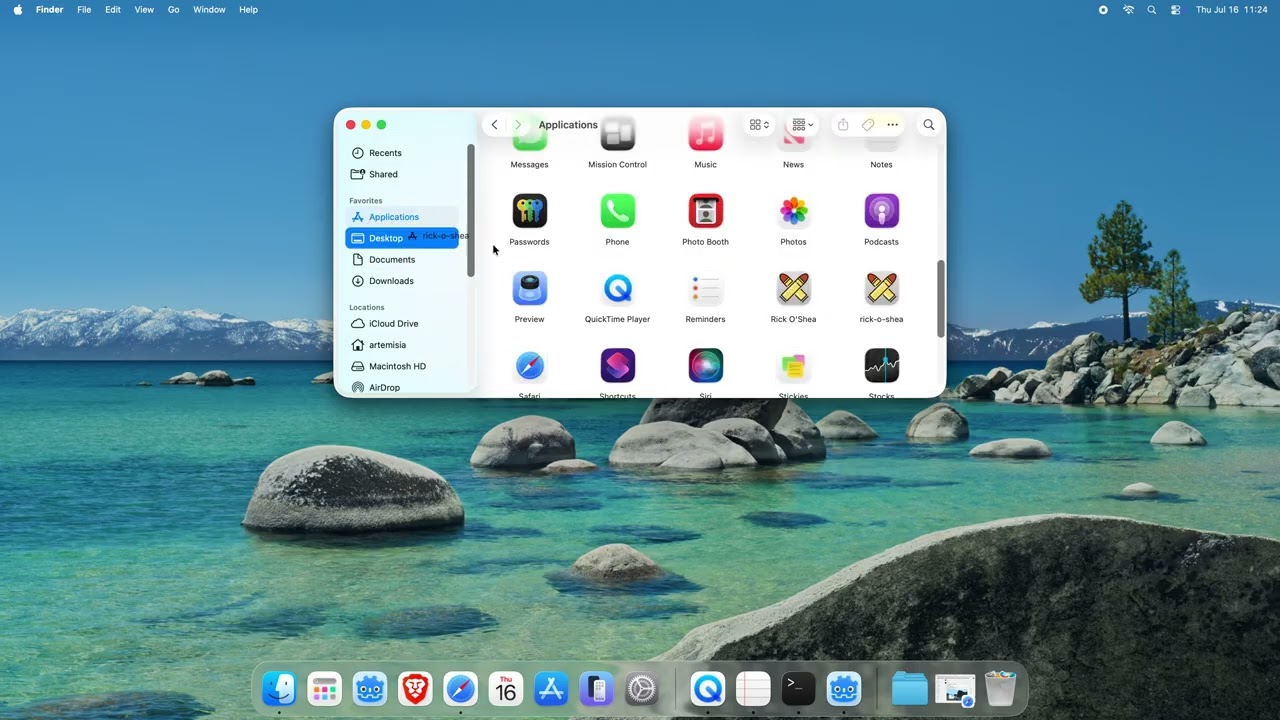Image resolution: width=1280 pixels, height=720 pixels.
Task: Open Safari from the Dock
Action: [460, 689]
